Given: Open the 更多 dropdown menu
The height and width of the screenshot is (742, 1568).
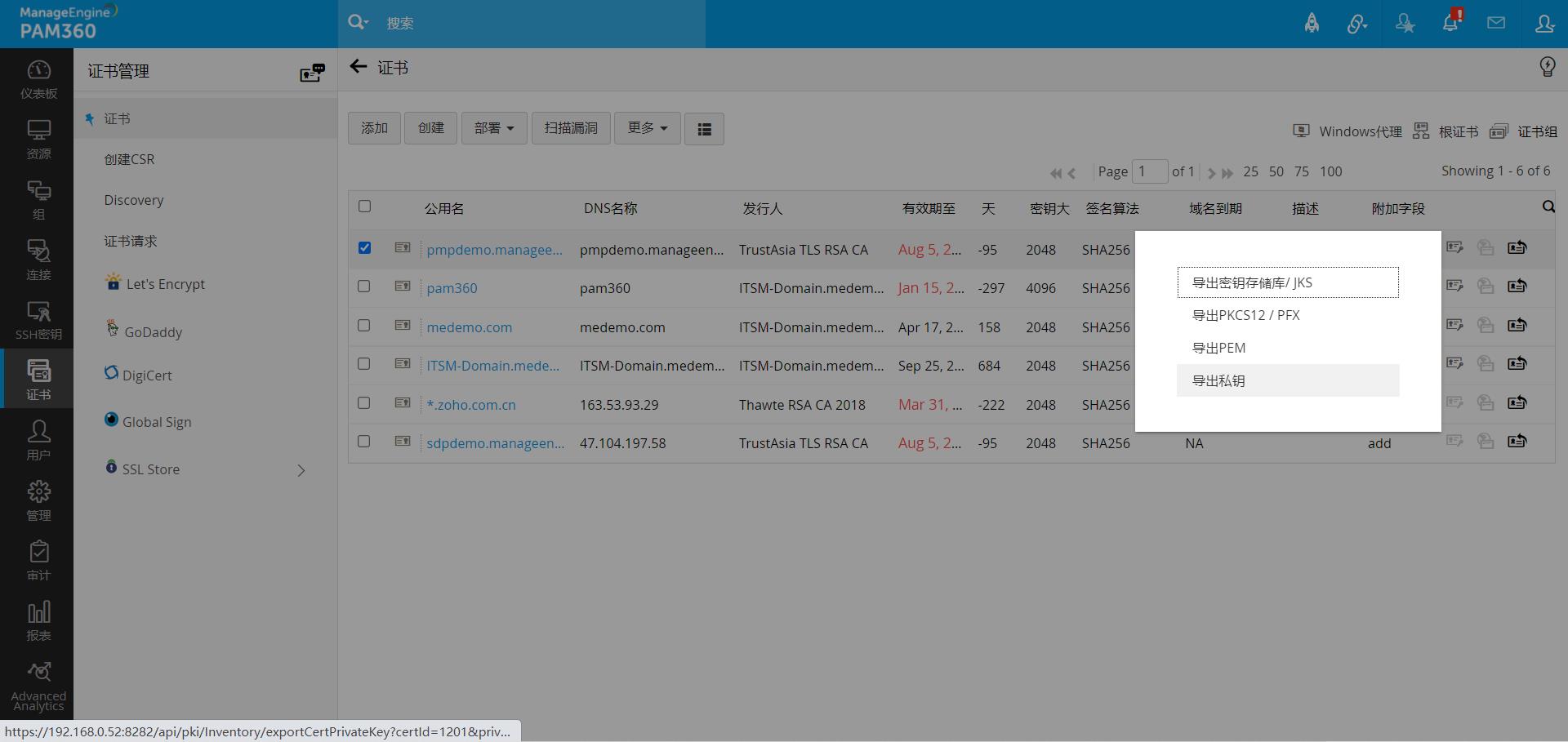Looking at the screenshot, I should (647, 128).
